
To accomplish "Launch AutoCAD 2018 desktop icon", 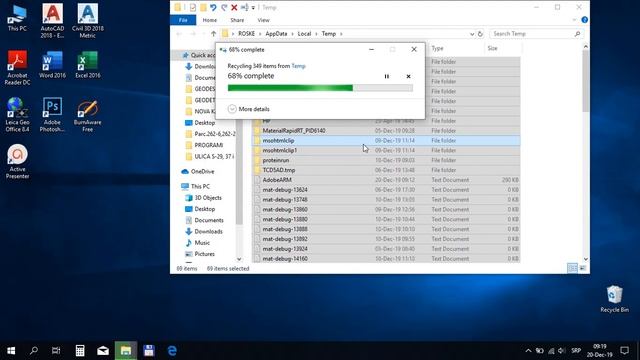I will pos(52,21).
